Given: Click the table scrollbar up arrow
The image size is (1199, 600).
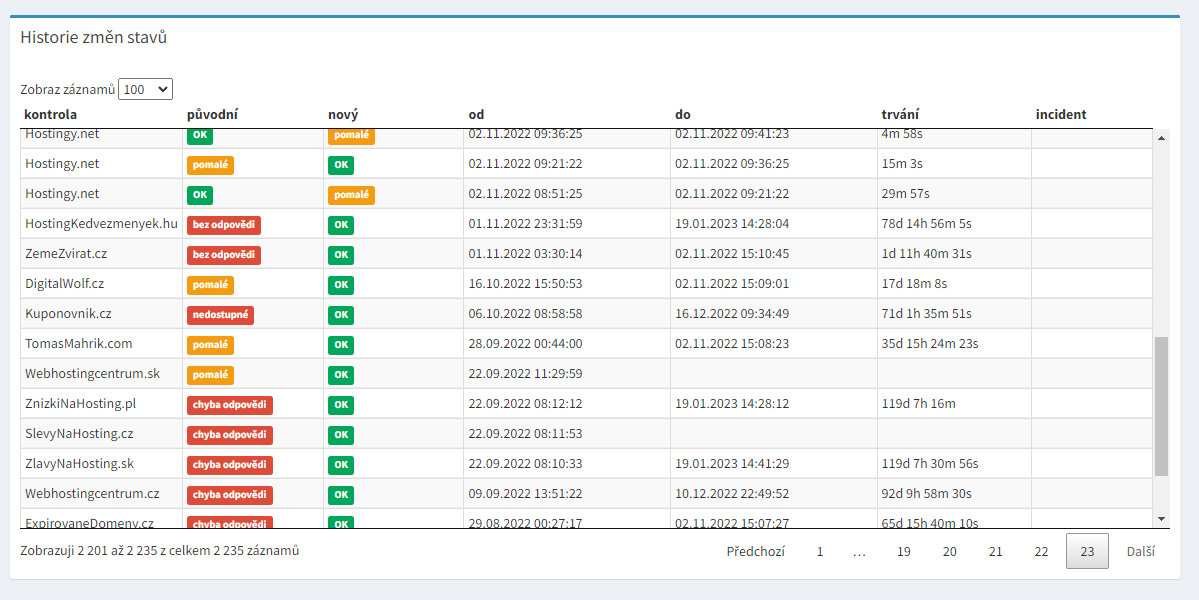Looking at the screenshot, I should click(1162, 138).
